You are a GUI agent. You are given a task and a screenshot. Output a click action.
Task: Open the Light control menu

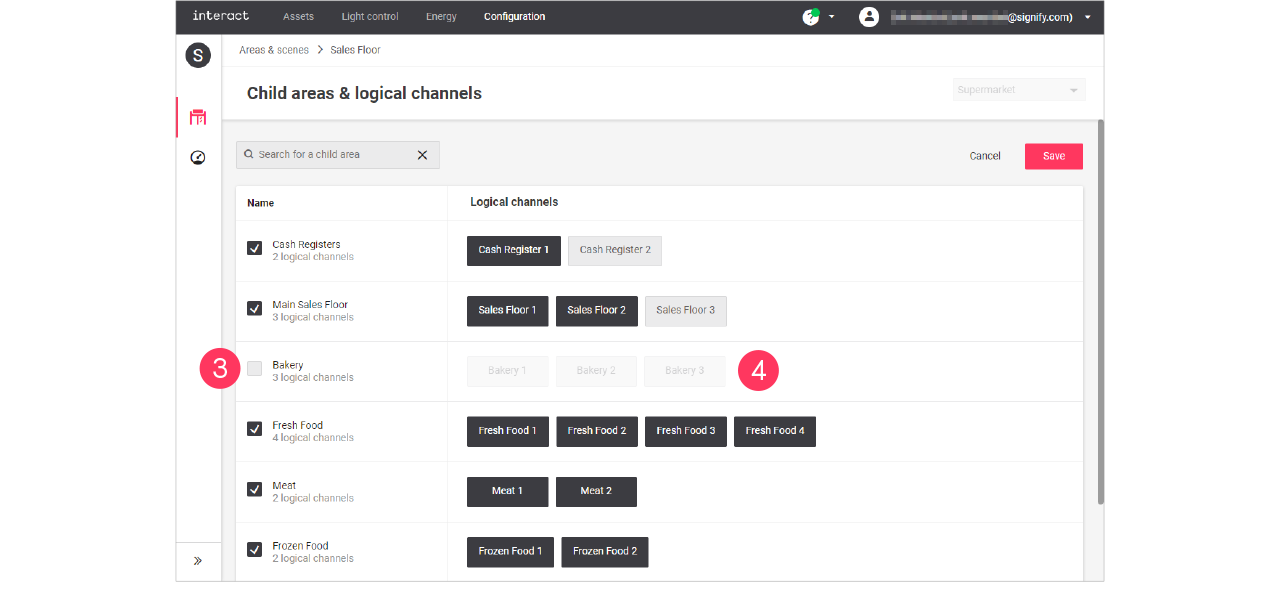point(370,17)
